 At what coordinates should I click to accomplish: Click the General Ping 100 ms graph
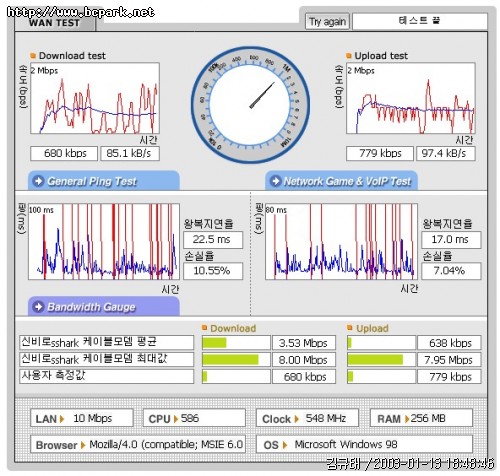click(104, 242)
